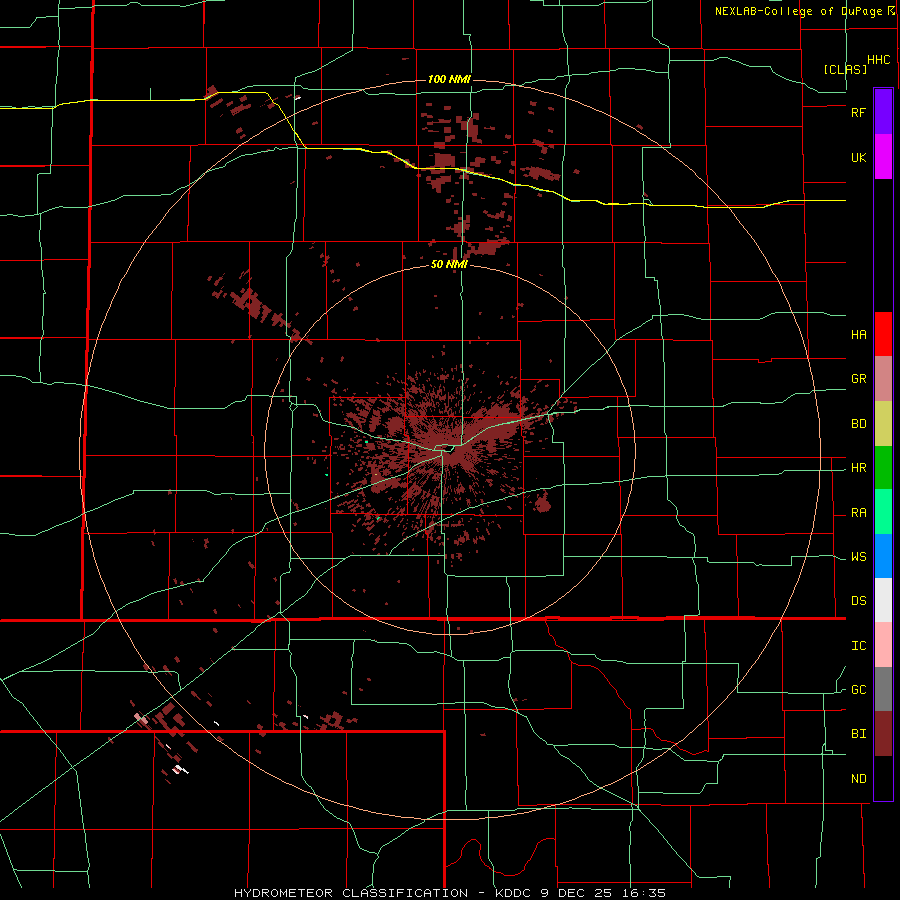The image size is (900, 900).
Task: Click the BI legend label
Action: pos(858,734)
